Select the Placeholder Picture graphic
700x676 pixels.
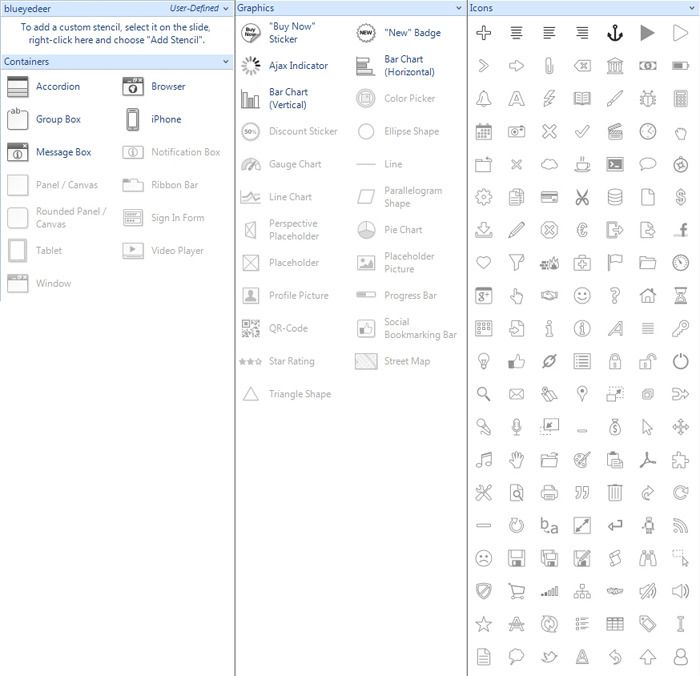(x=395, y=263)
